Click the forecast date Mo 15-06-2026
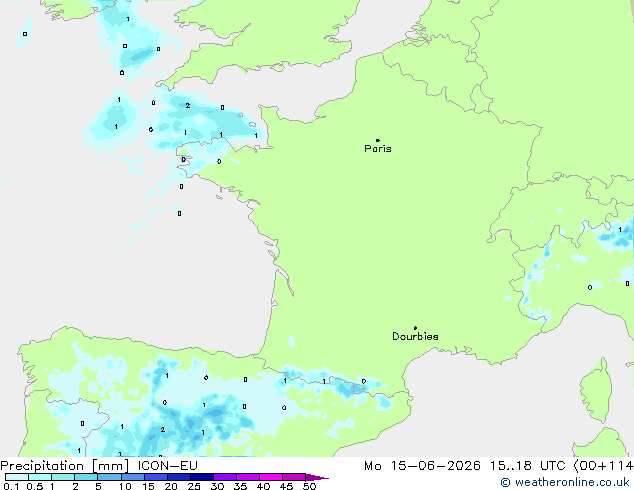634x490 pixels. [422, 466]
